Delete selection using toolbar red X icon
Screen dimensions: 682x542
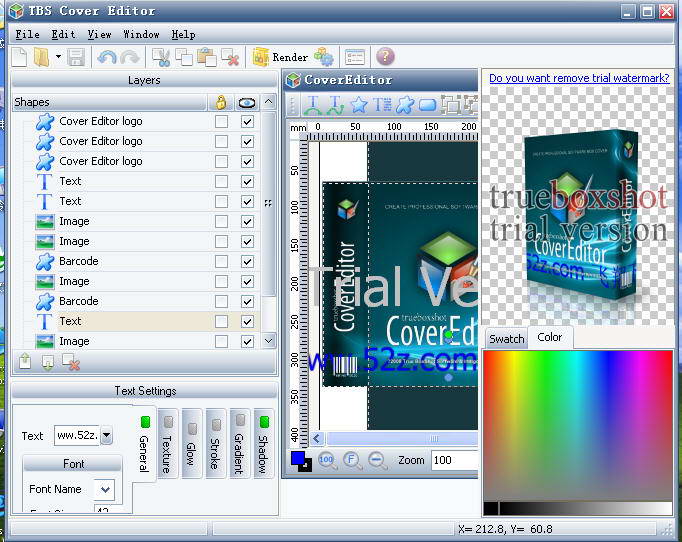point(230,57)
